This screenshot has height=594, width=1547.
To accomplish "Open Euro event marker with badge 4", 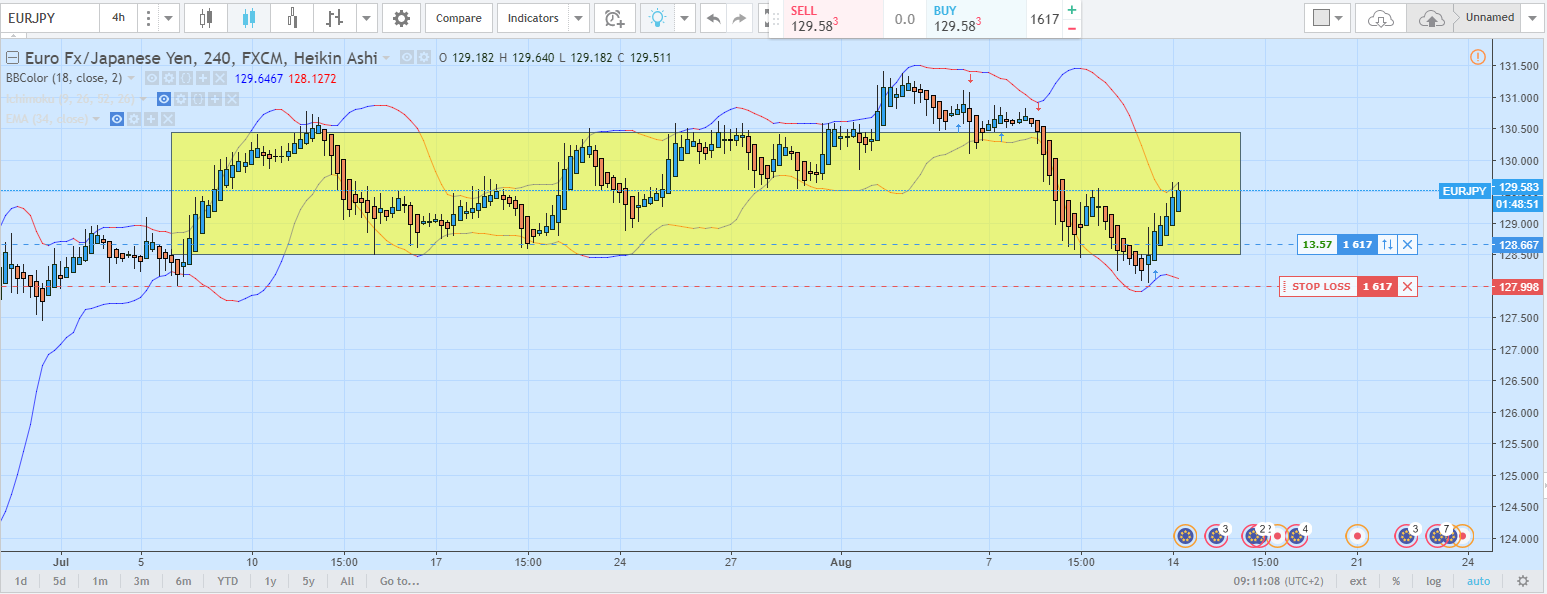I will 1296,536.
